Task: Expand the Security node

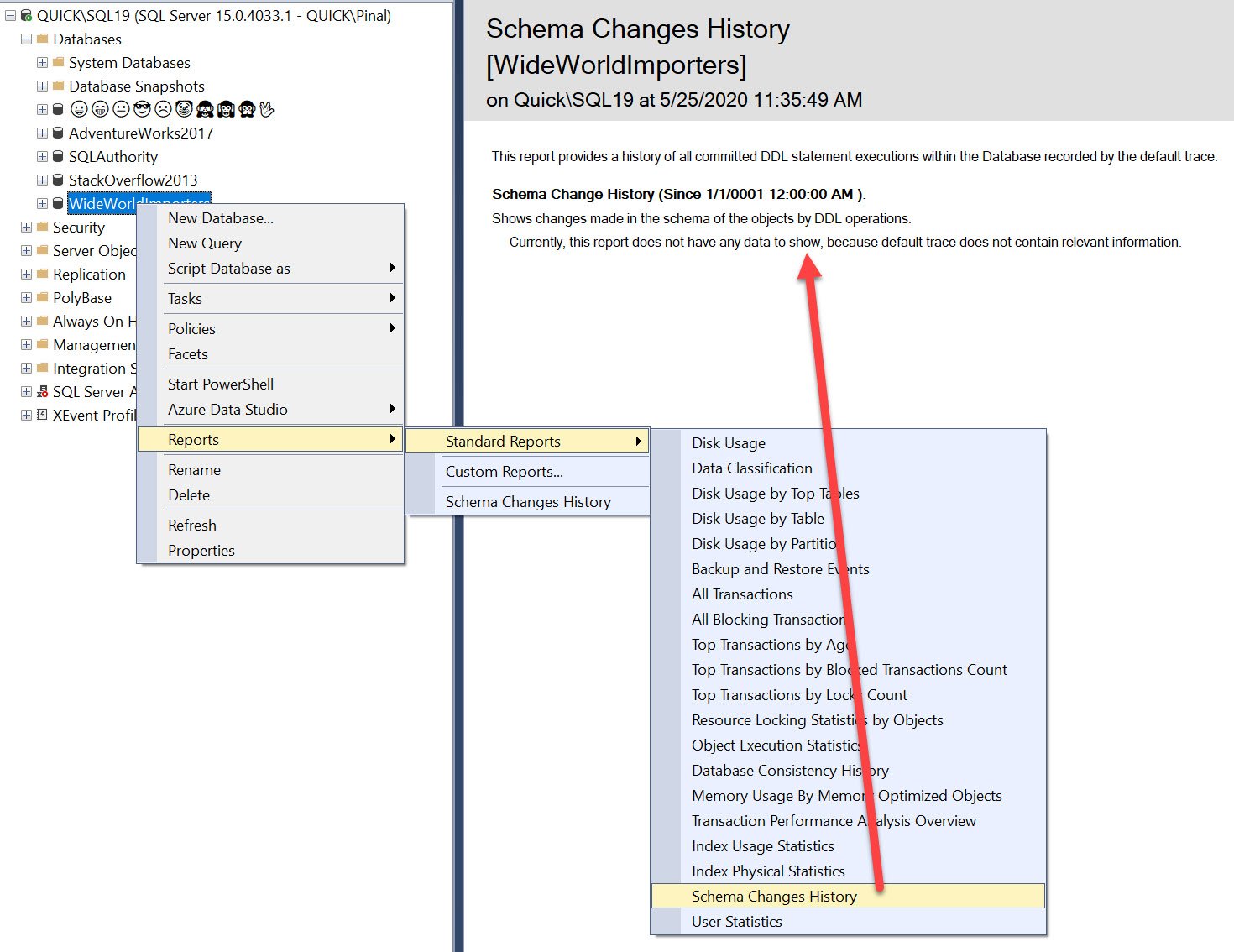Action: pyautogui.click(x=26, y=228)
